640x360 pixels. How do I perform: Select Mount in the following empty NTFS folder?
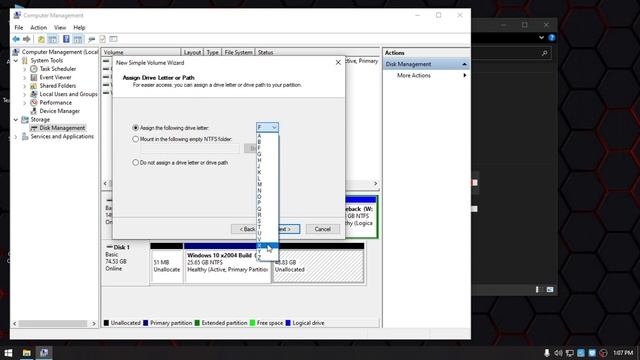(x=136, y=139)
